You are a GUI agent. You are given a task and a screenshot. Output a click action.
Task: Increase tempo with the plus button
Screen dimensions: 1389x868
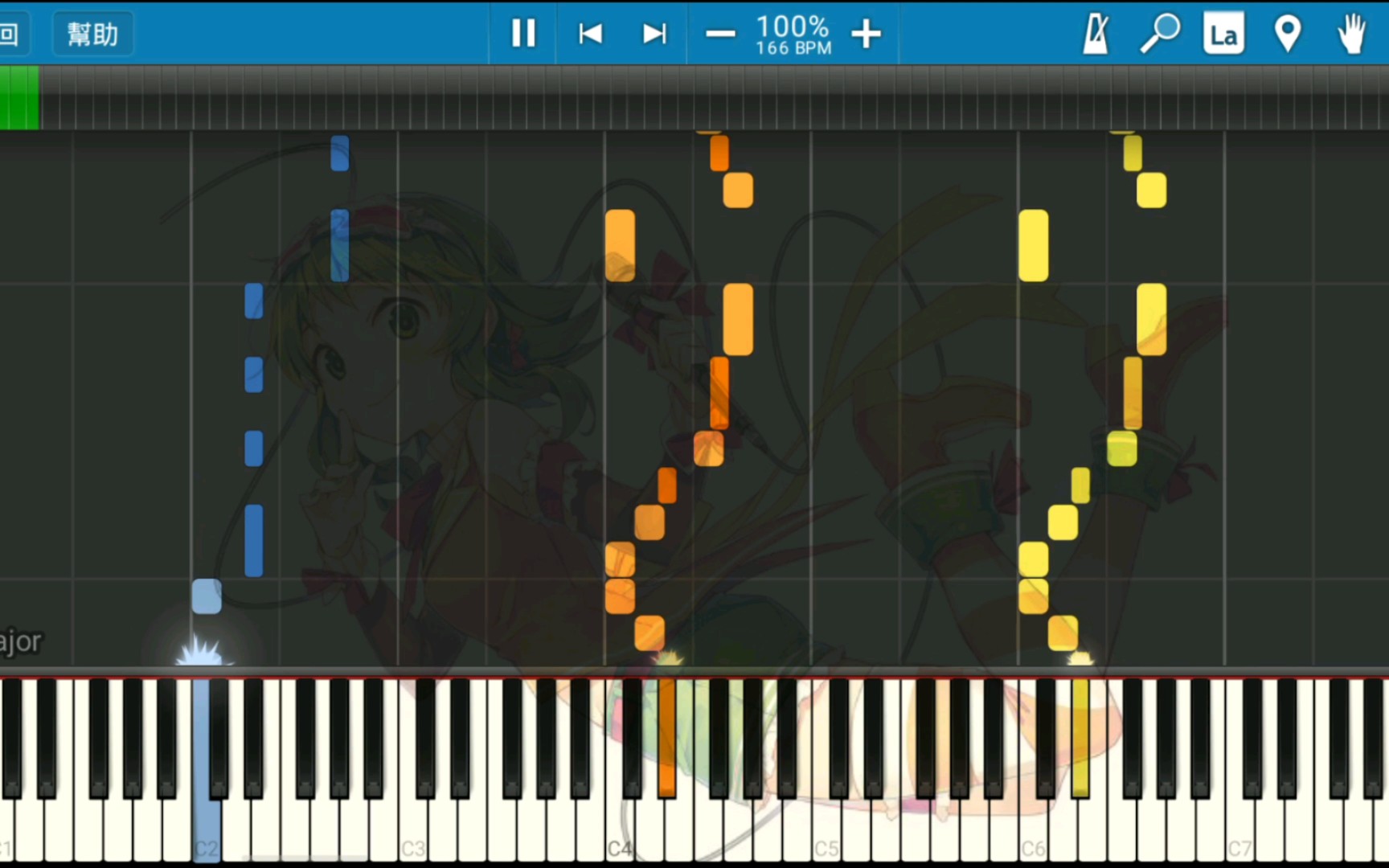(x=866, y=34)
